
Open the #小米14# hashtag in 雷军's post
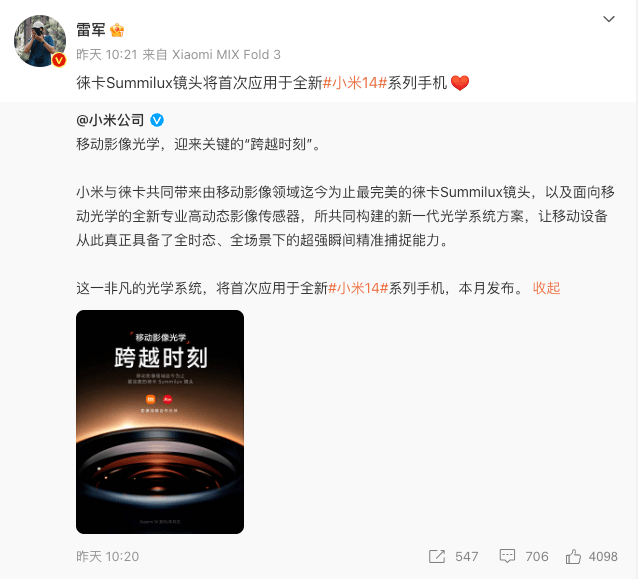pyautogui.click(x=354, y=83)
